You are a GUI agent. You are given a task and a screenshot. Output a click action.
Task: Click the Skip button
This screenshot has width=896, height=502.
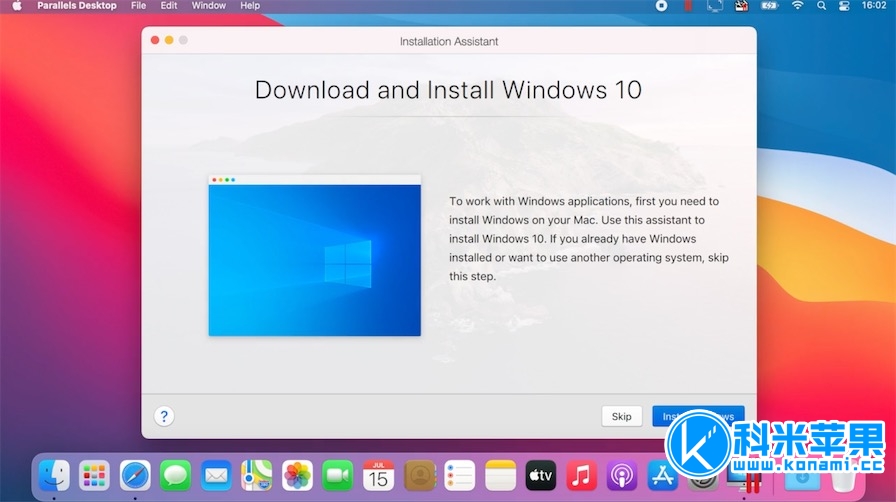pyautogui.click(x=621, y=416)
